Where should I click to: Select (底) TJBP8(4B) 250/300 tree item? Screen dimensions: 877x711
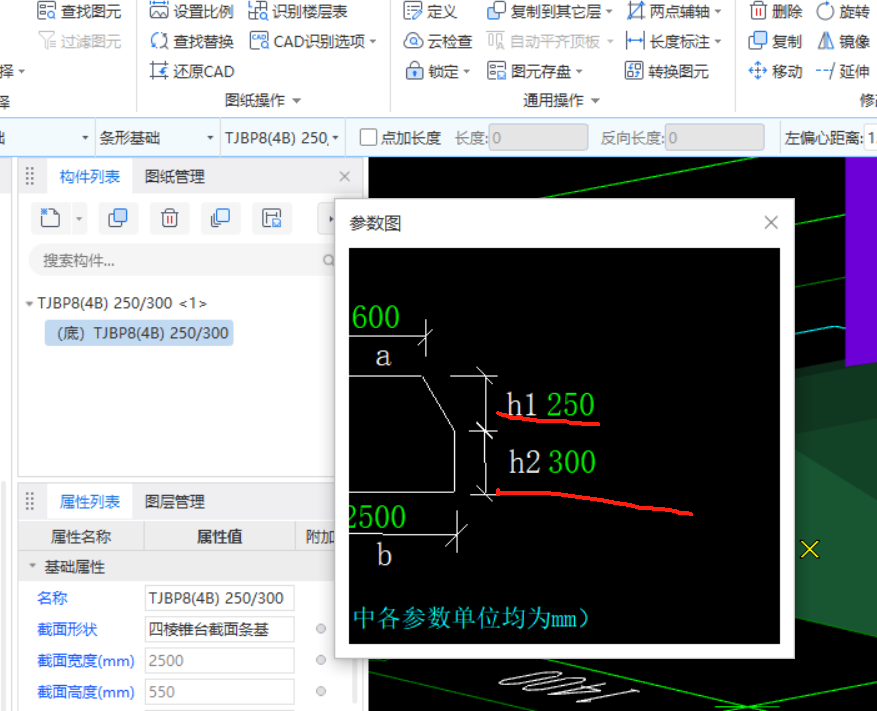[139, 333]
